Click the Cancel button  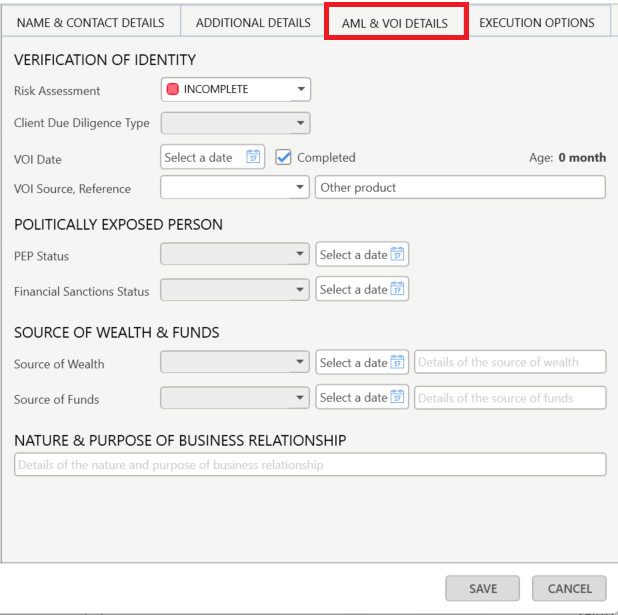[x=569, y=589]
